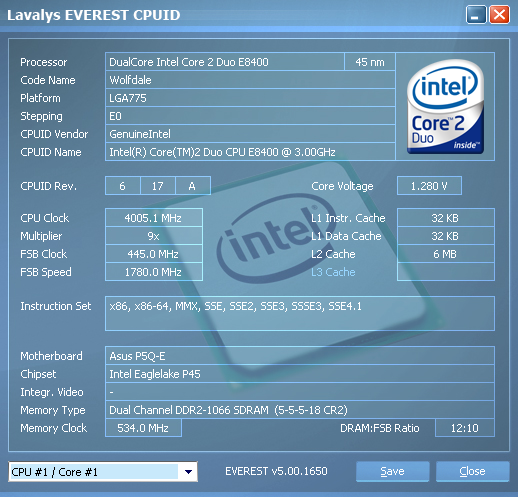Click the L2 Cache value 6 MB
This screenshot has width=518, height=497.
[446, 254]
